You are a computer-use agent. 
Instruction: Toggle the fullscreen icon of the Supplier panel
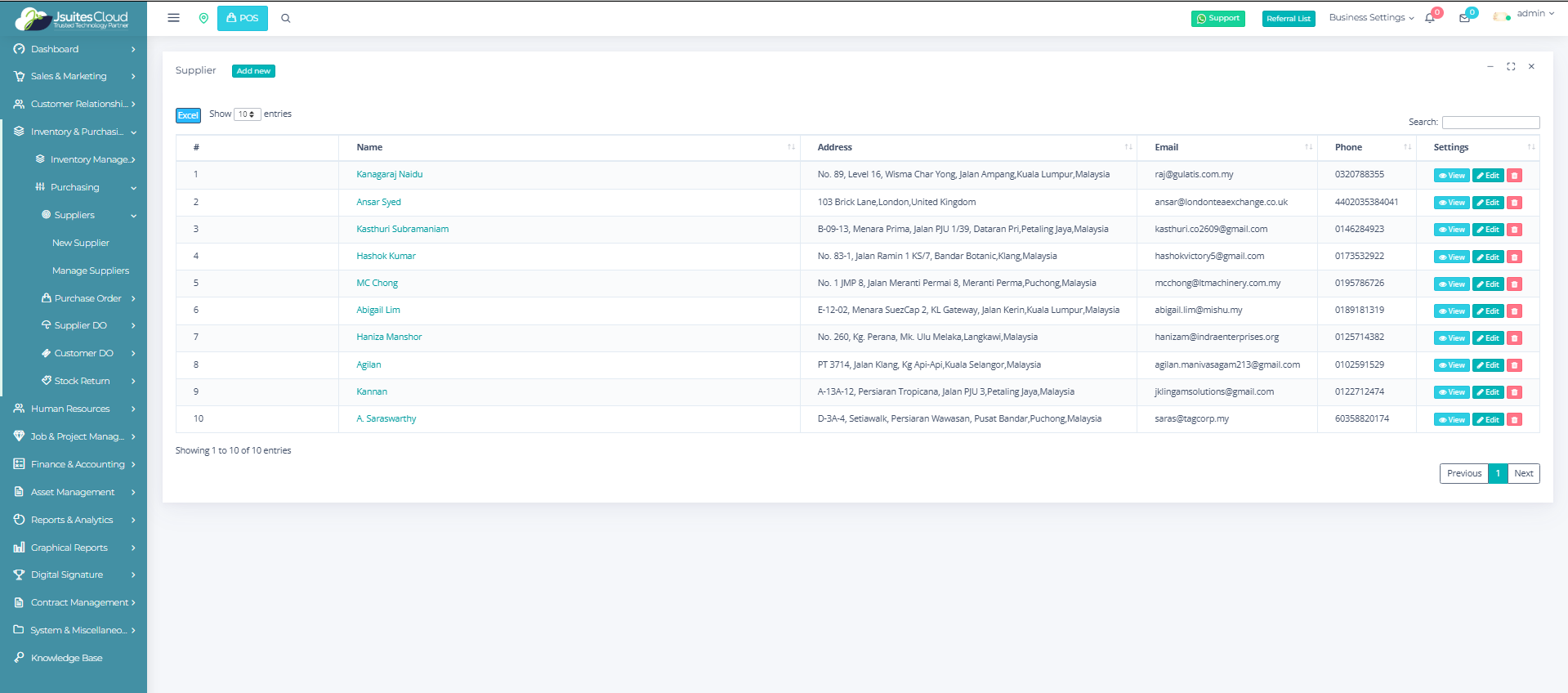pyautogui.click(x=1511, y=67)
